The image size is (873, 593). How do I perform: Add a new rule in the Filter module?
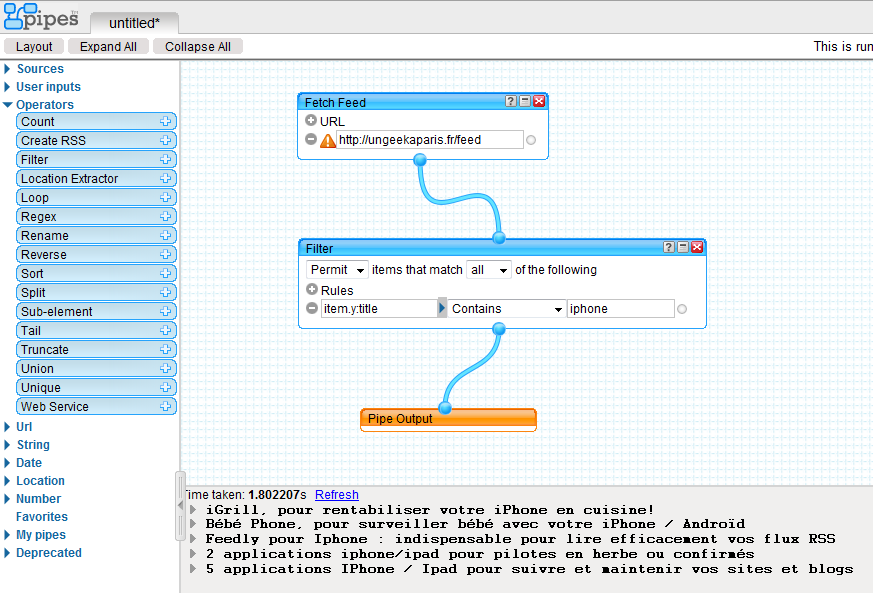click(x=311, y=290)
